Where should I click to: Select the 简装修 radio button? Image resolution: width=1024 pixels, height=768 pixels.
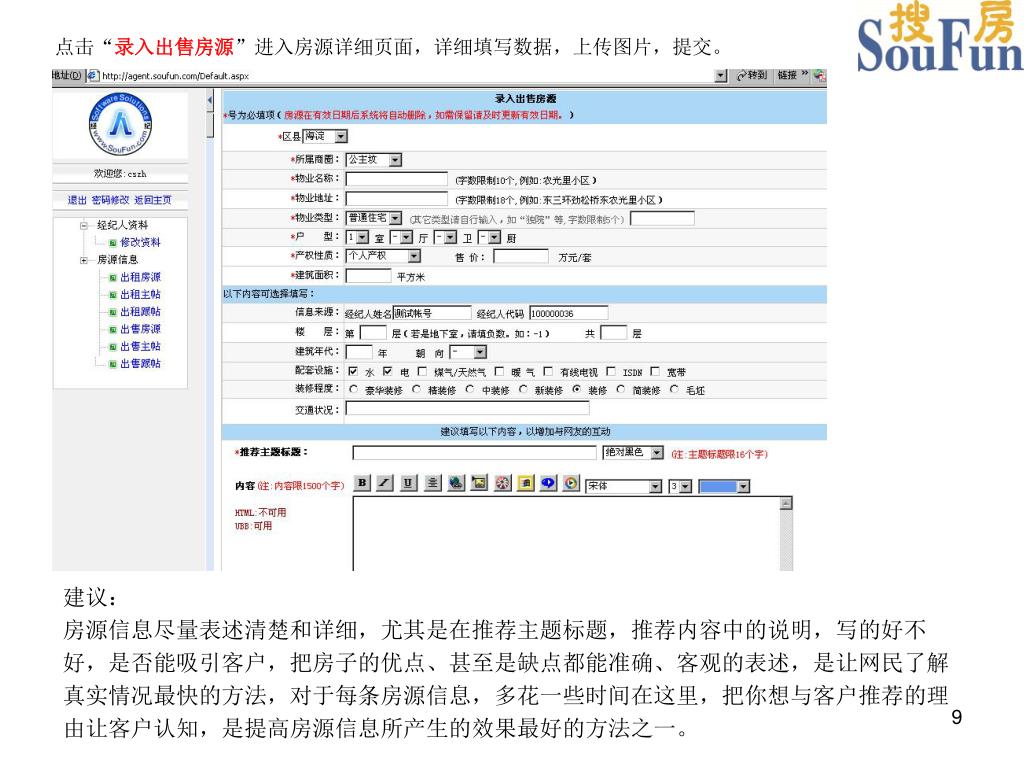620,389
